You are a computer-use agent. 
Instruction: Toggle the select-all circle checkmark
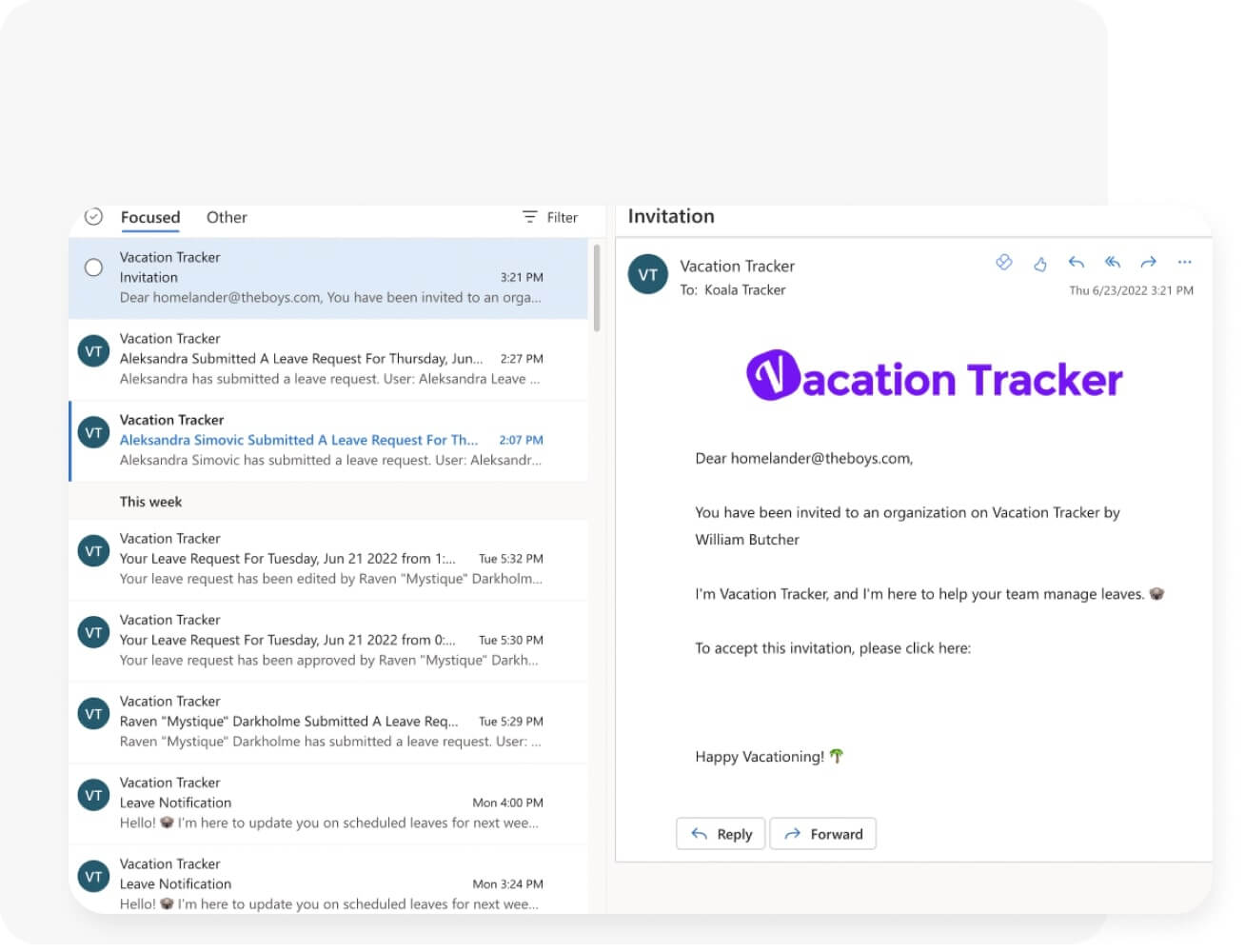point(93,216)
